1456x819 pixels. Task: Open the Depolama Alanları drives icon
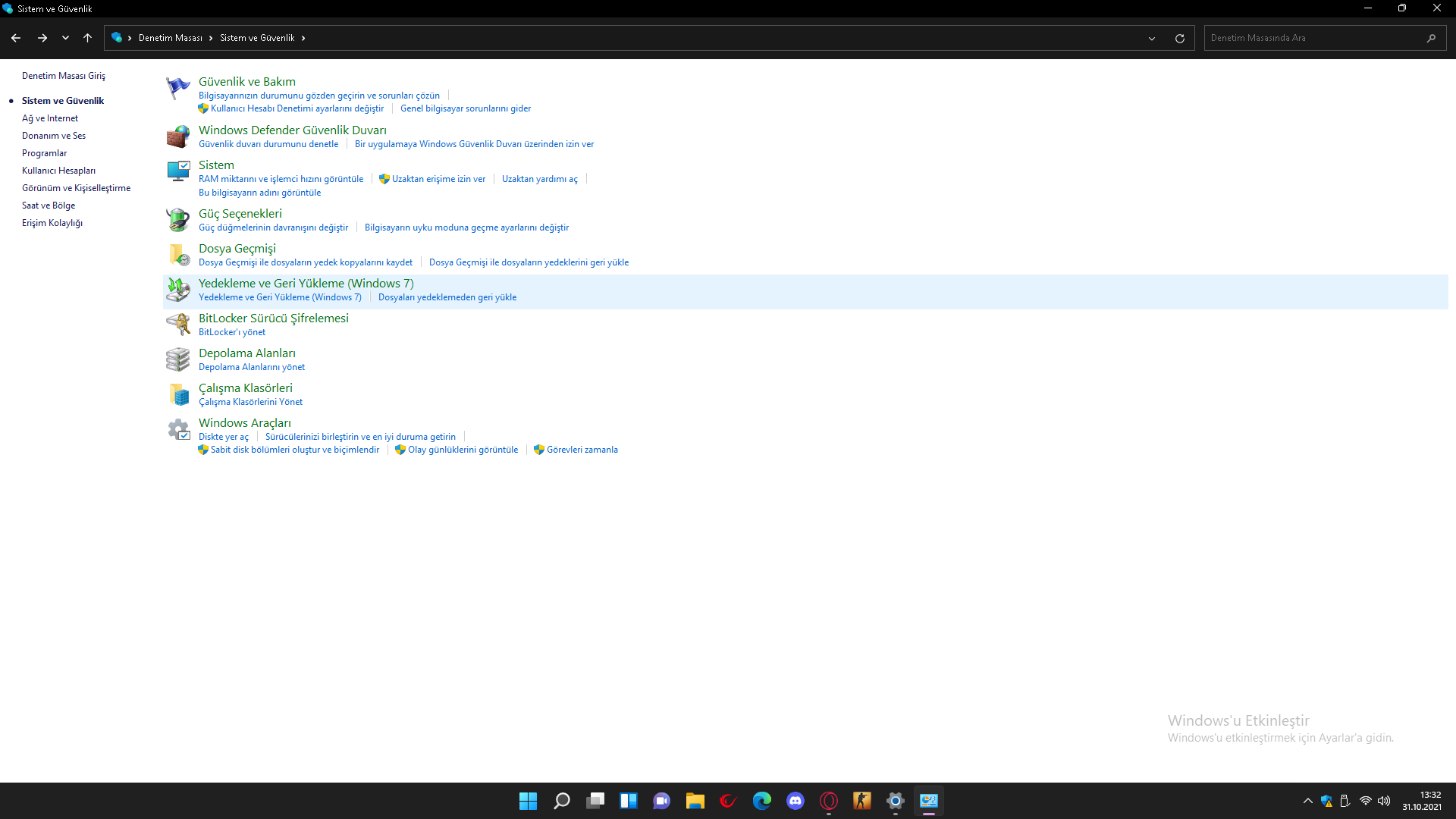click(x=178, y=359)
